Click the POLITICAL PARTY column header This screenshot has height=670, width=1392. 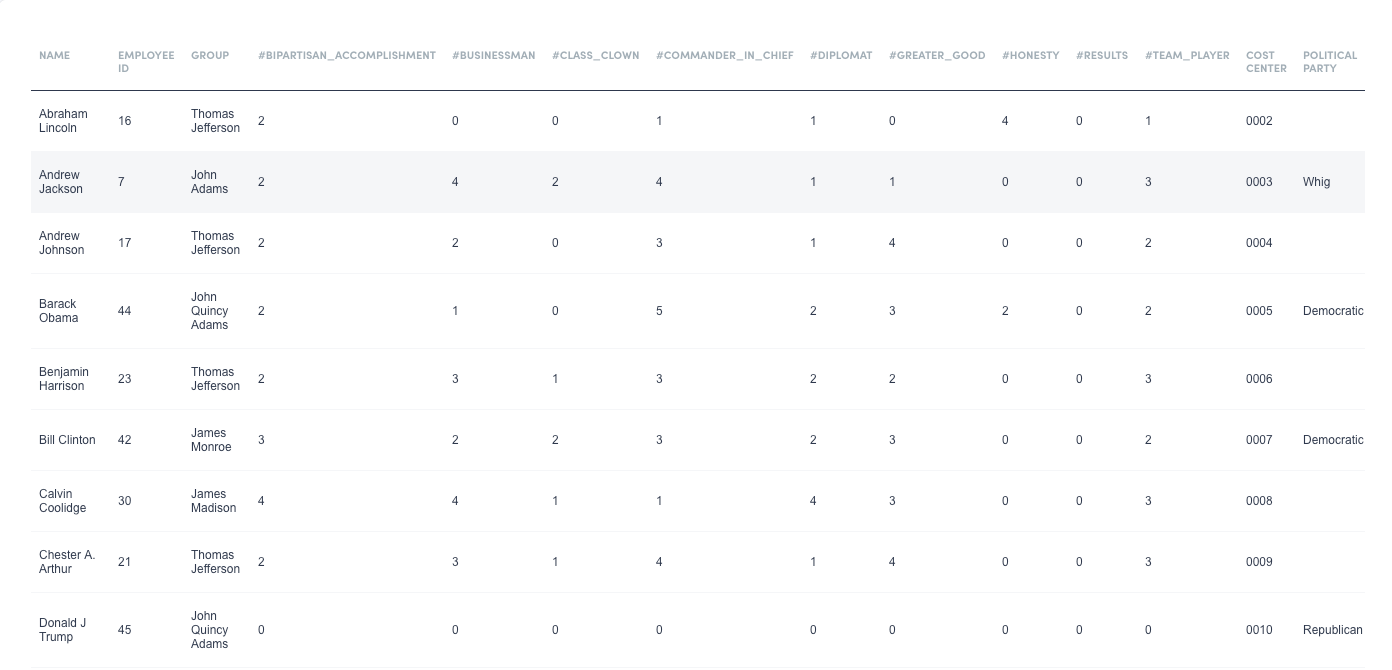point(1329,62)
